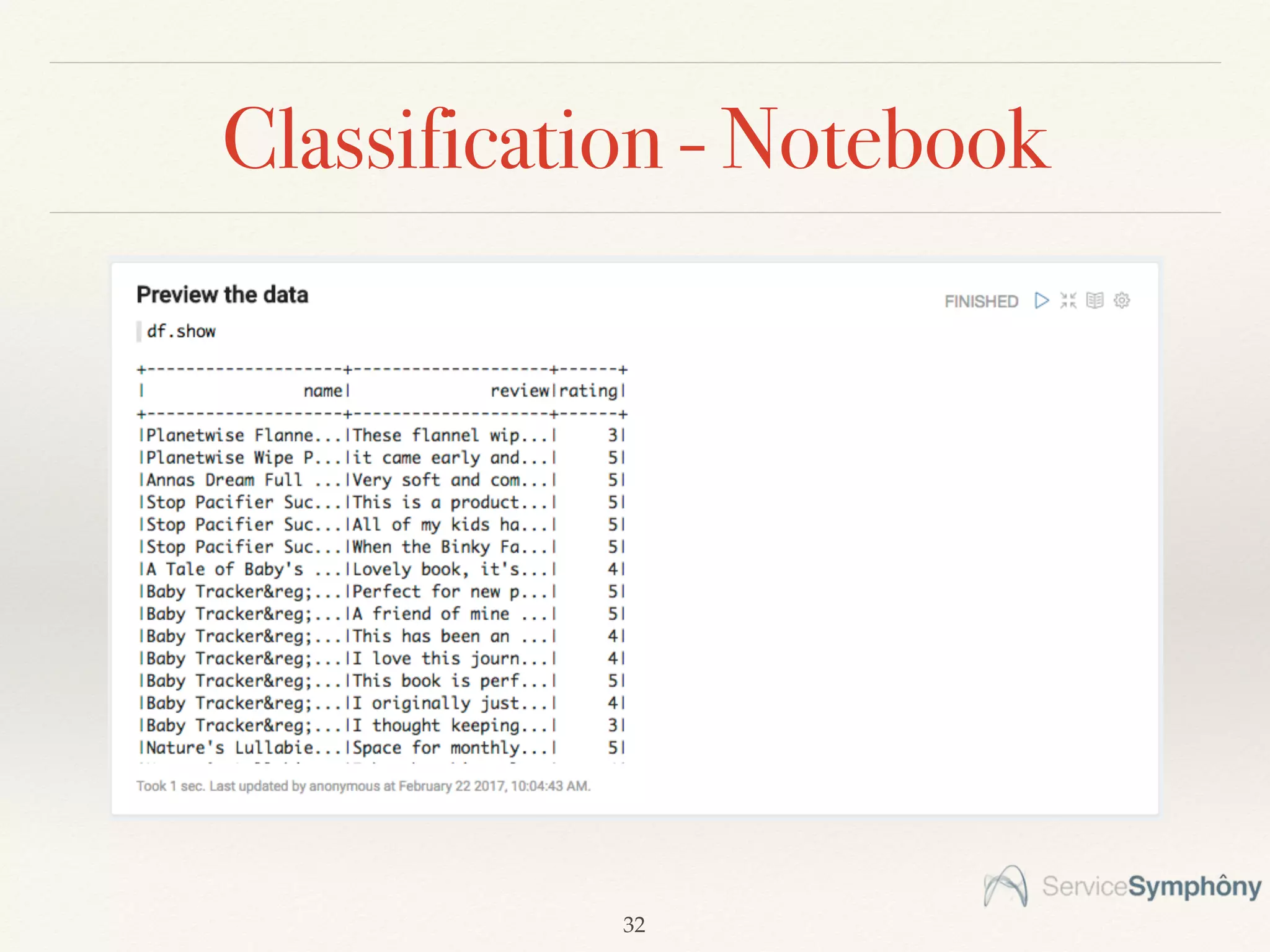Screen dimensions: 1270x952
Task: Open paragraph settings gear icon
Action: pos(1122,301)
